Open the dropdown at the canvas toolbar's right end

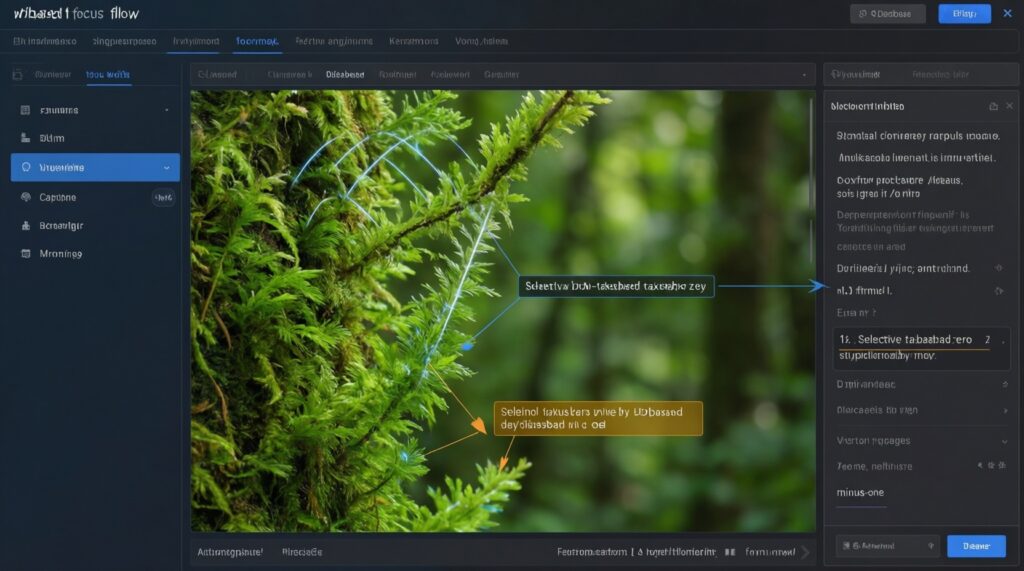(x=804, y=75)
